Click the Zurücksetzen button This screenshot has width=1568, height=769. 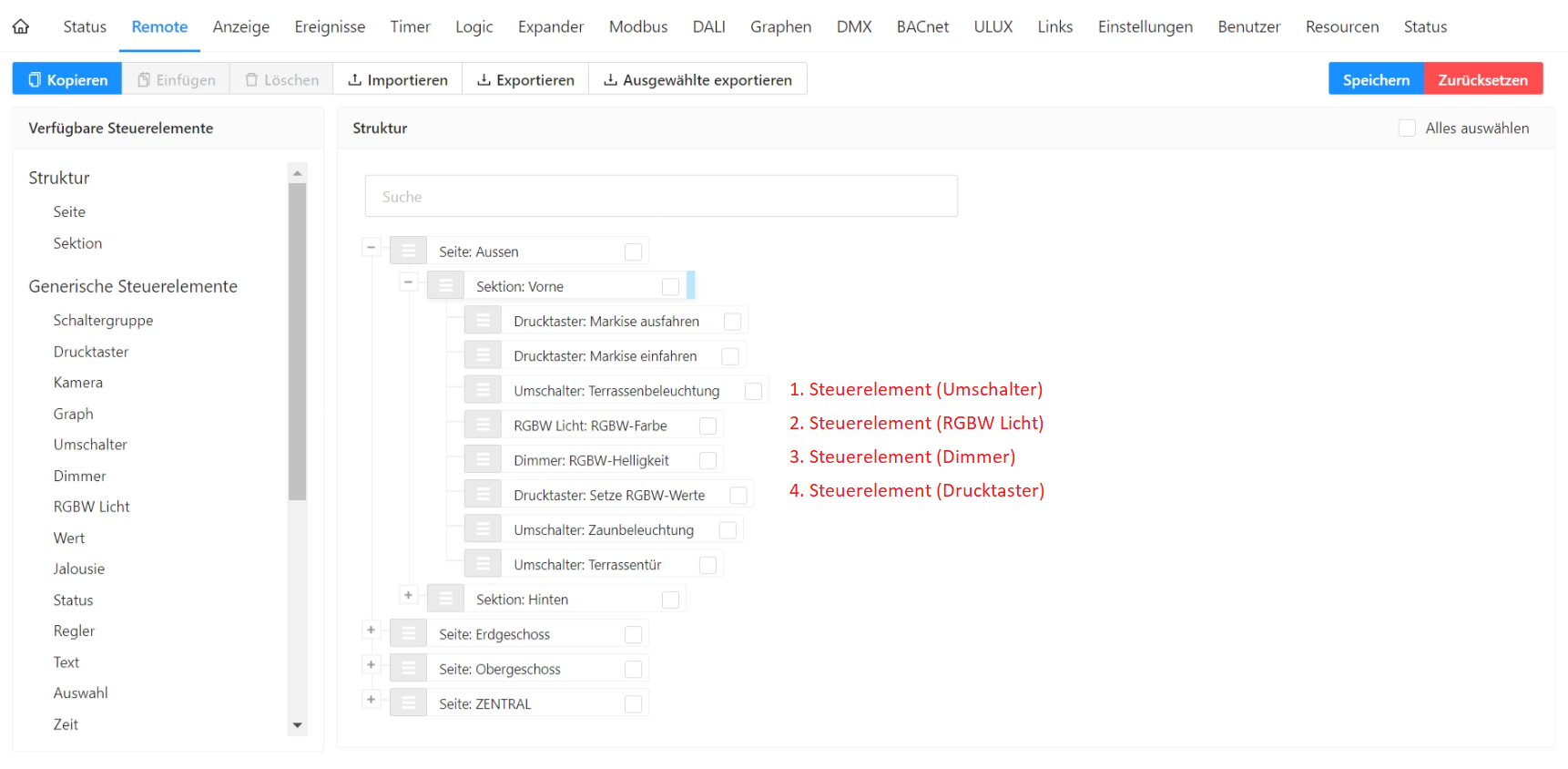click(x=1482, y=79)
